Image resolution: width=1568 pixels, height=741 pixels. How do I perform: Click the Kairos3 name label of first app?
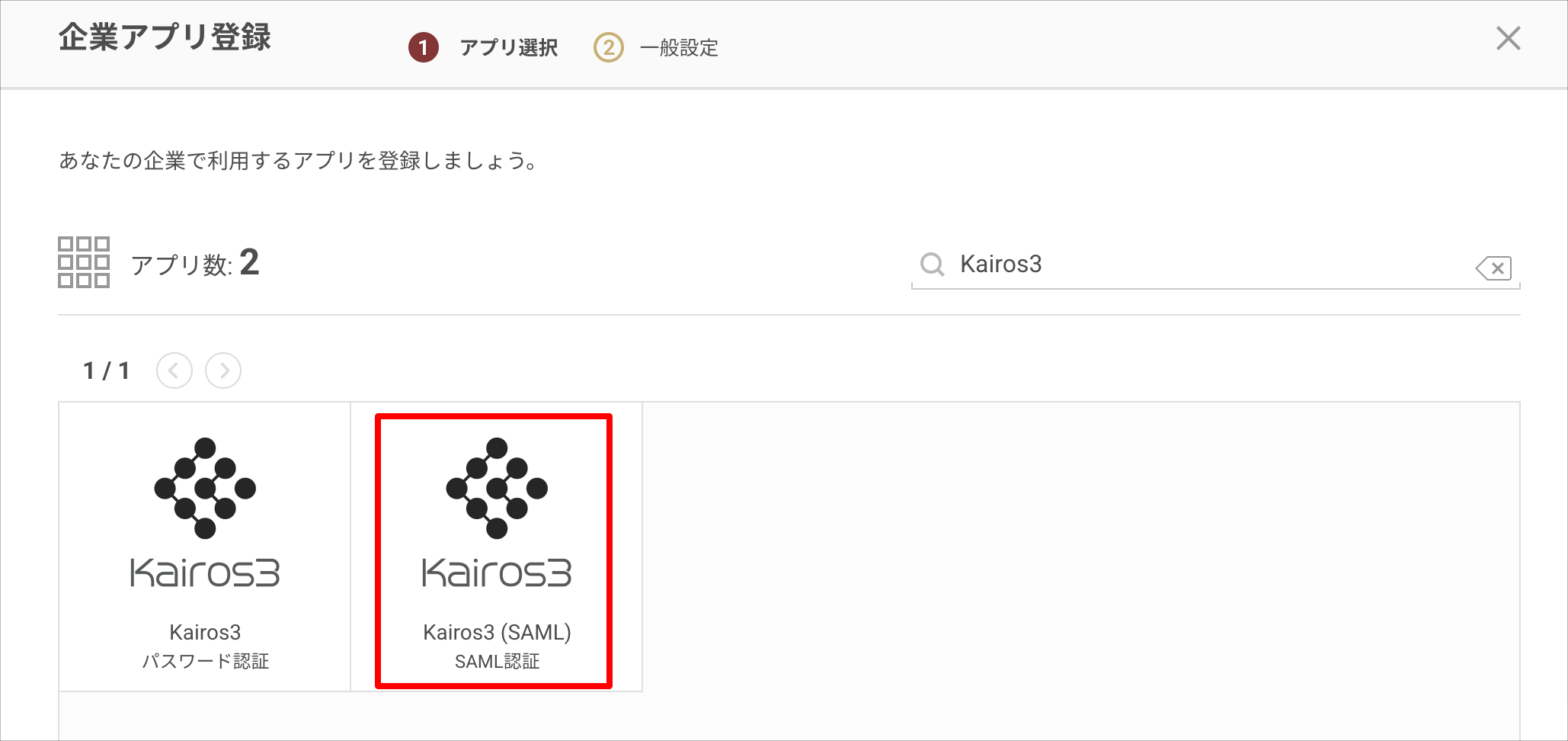click(205, 632)
